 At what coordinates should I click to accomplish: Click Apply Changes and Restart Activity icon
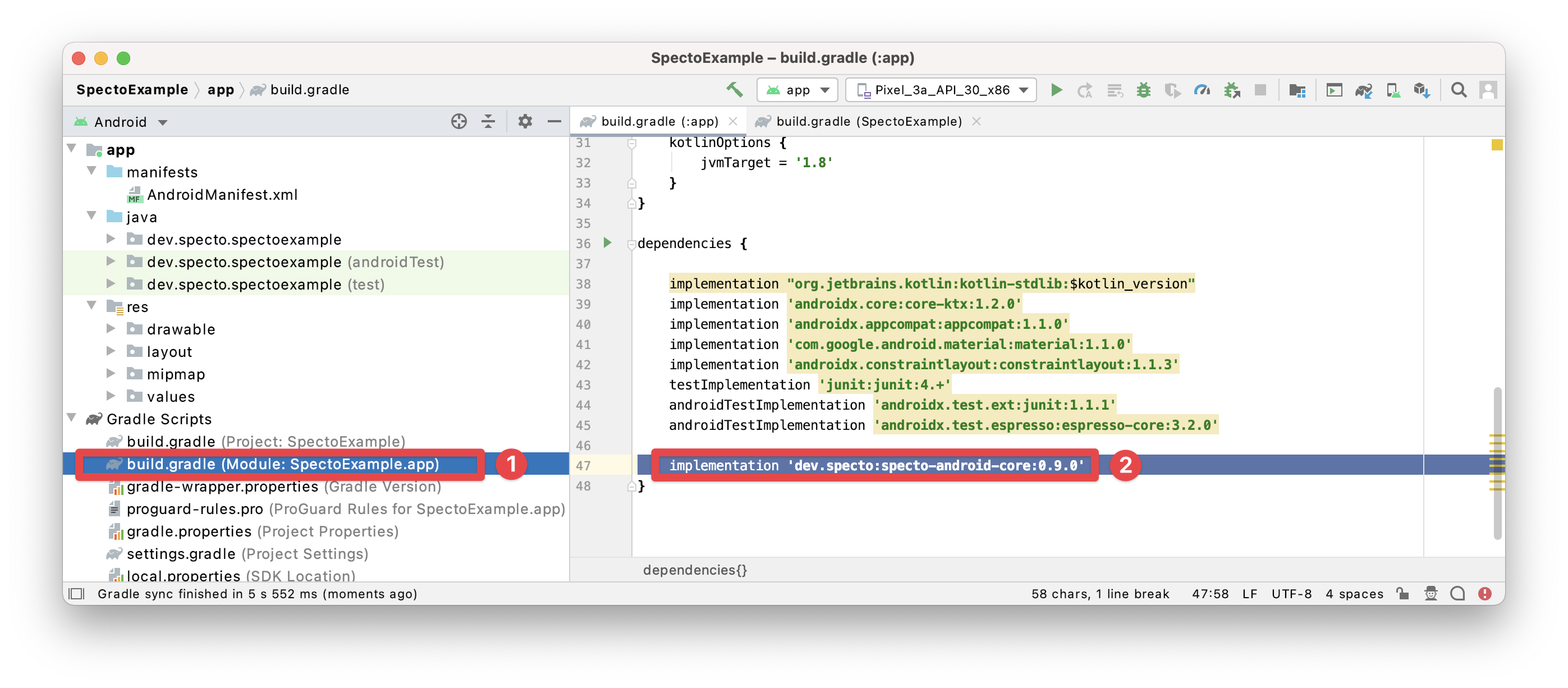[x=1085, y=90]
